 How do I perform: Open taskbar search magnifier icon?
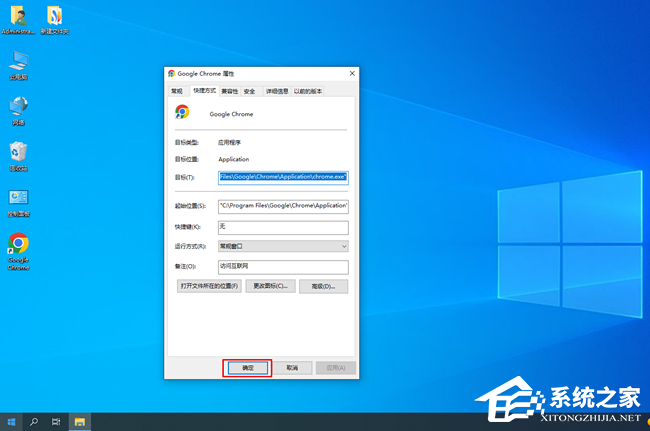[x=34, y=421]
